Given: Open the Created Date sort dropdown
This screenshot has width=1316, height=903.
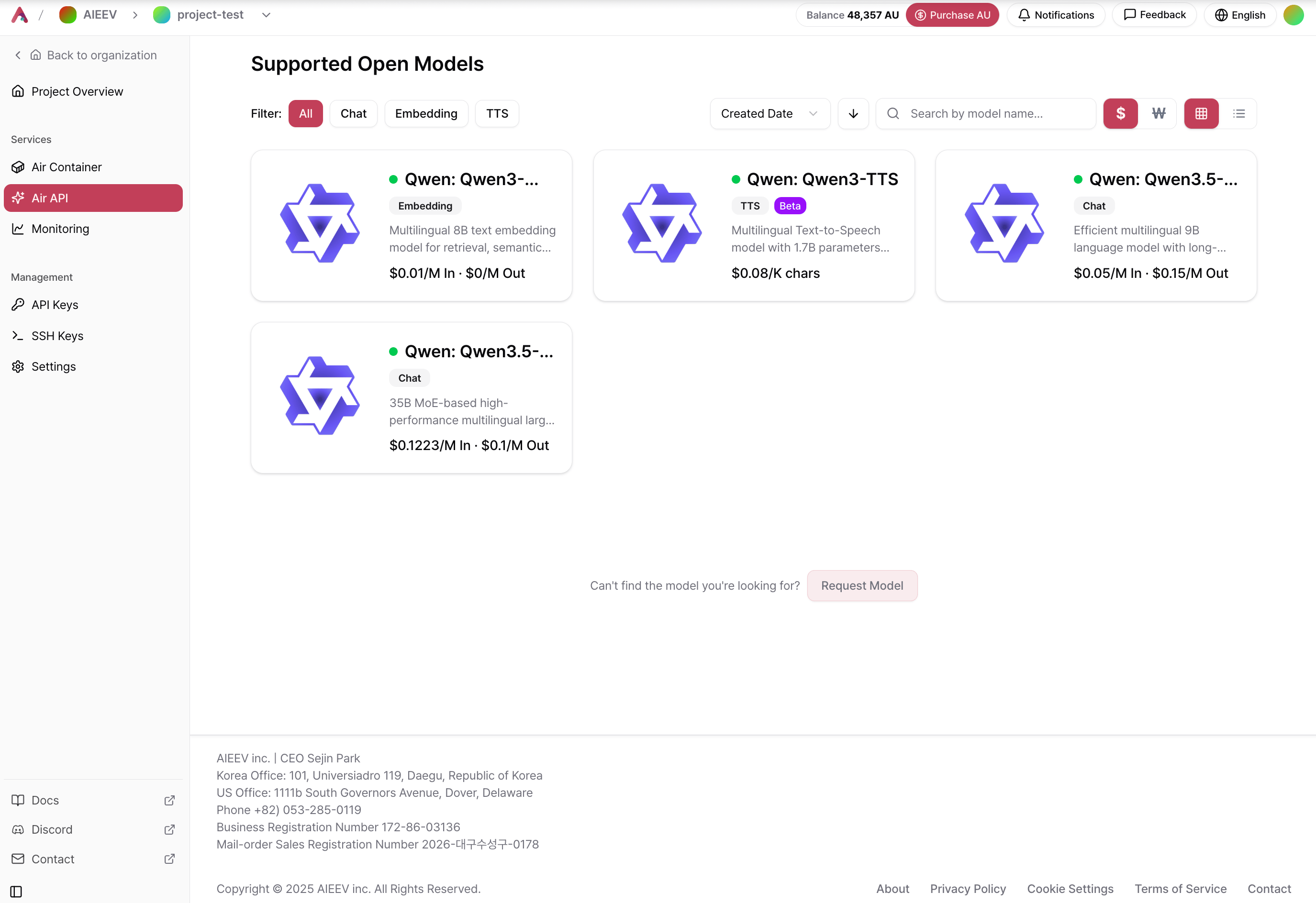Looking at the screenshot, I should [770, 114].
